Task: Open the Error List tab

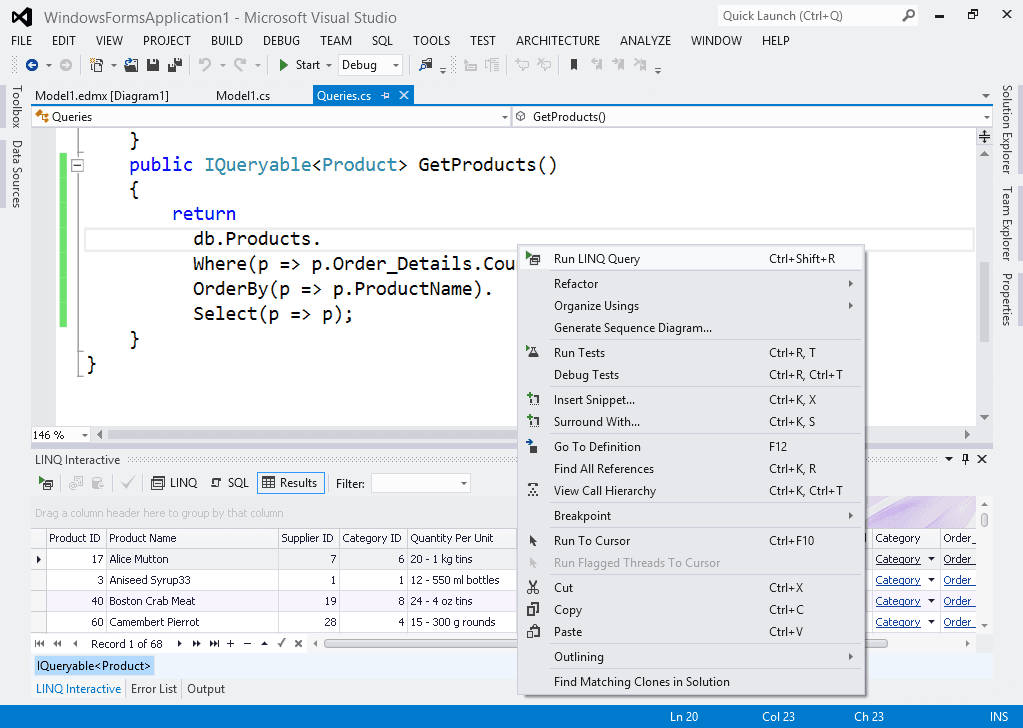Action: point(154,689)
